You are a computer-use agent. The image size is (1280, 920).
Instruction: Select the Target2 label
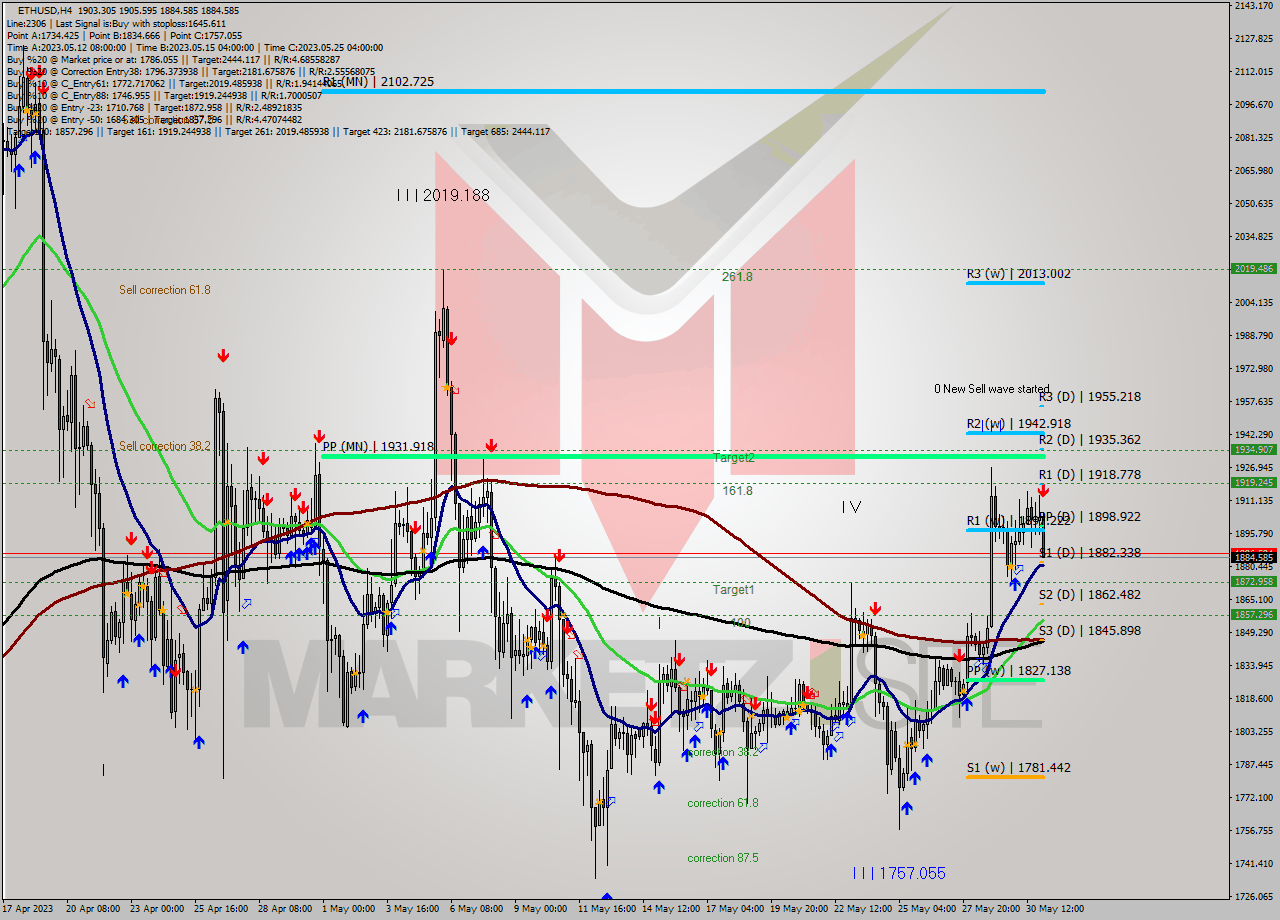pos(734,458)
